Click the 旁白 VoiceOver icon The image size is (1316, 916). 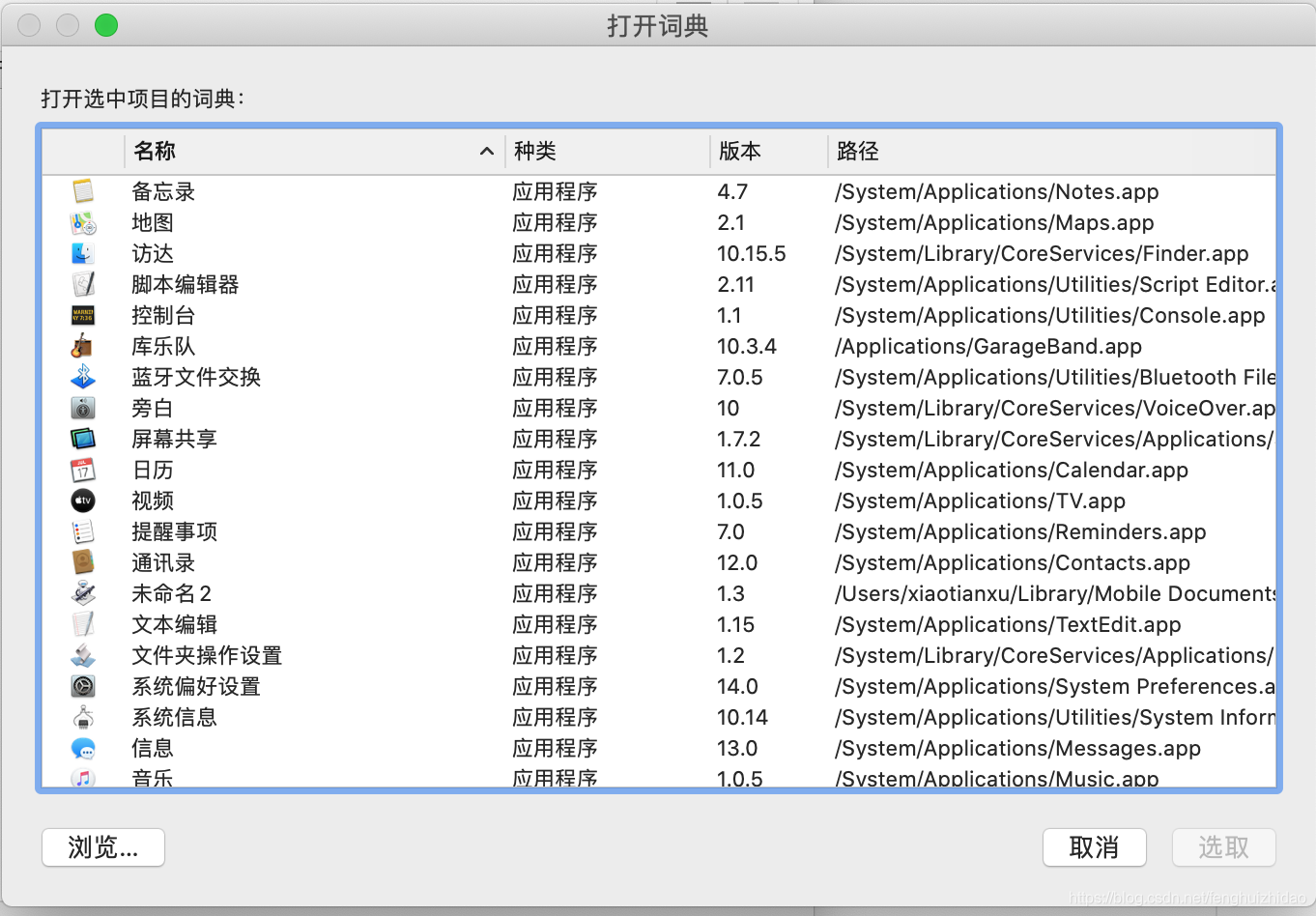83,408
